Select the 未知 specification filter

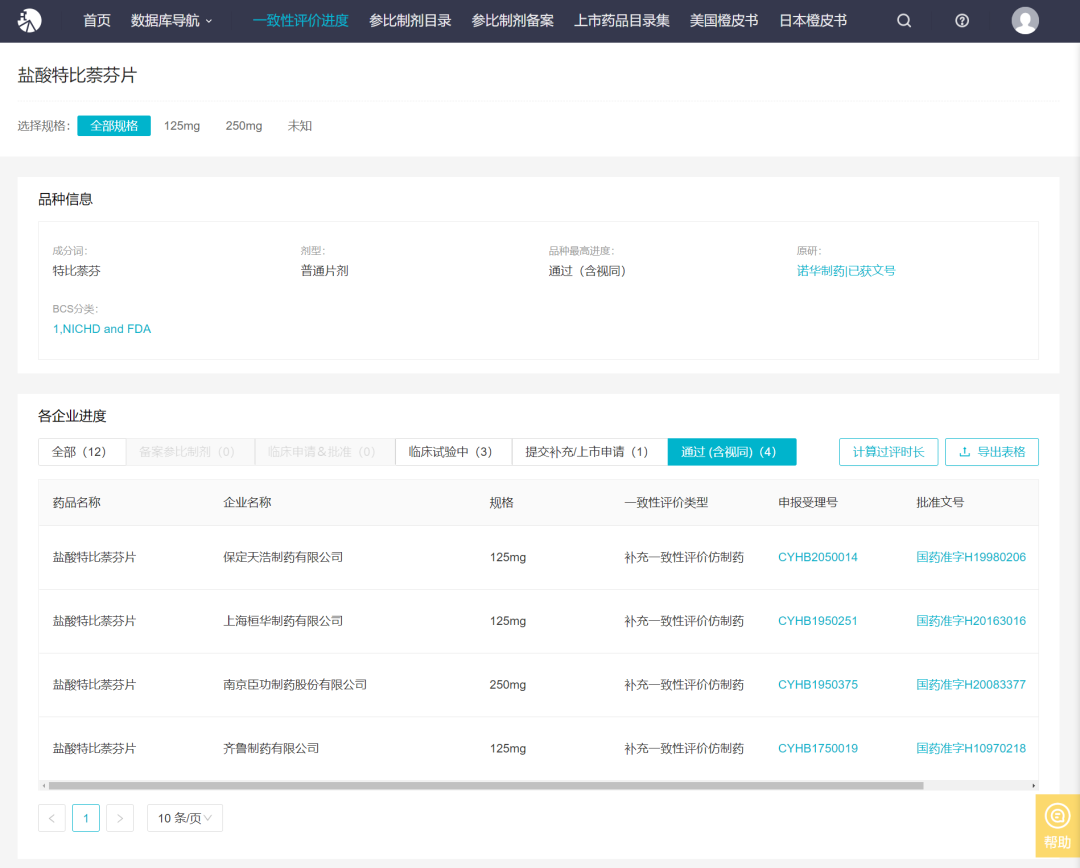pos(300,125)
